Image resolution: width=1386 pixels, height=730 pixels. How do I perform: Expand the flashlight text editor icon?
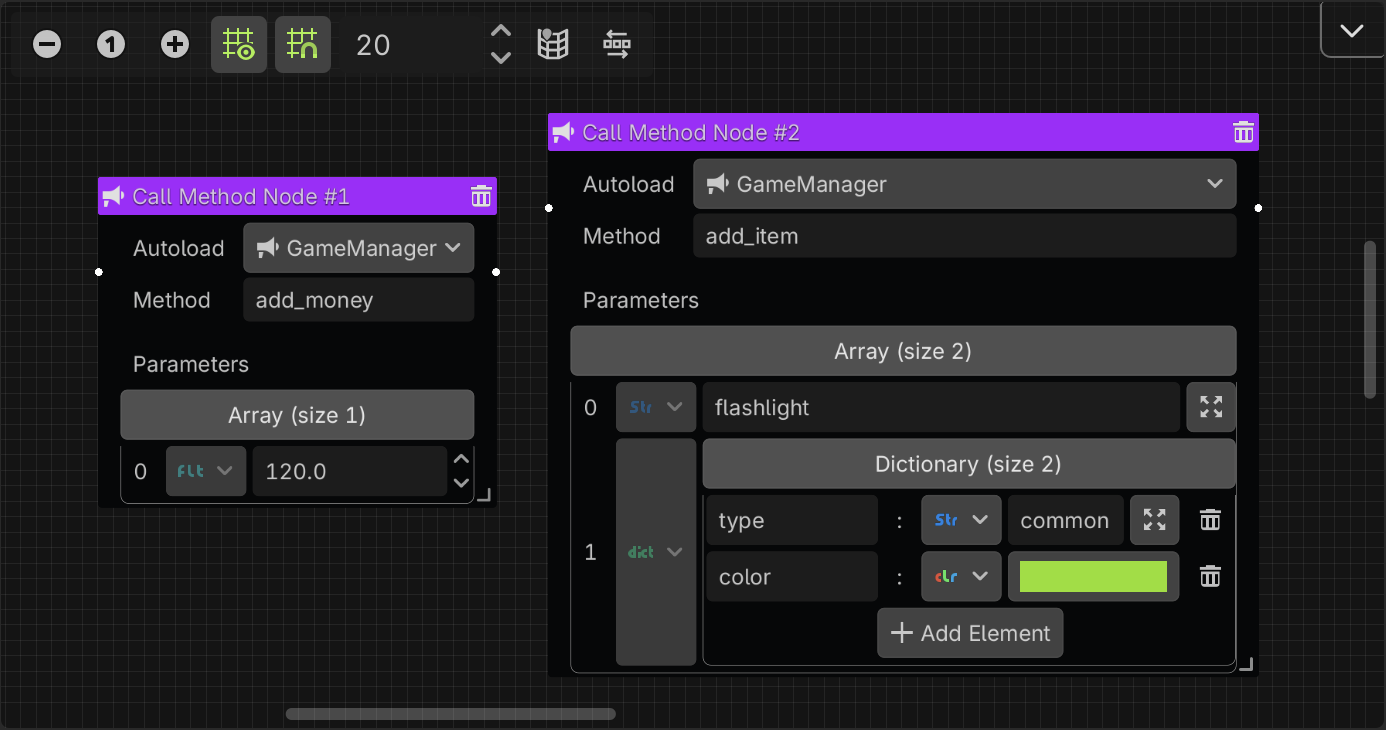tap(1210, 407)
